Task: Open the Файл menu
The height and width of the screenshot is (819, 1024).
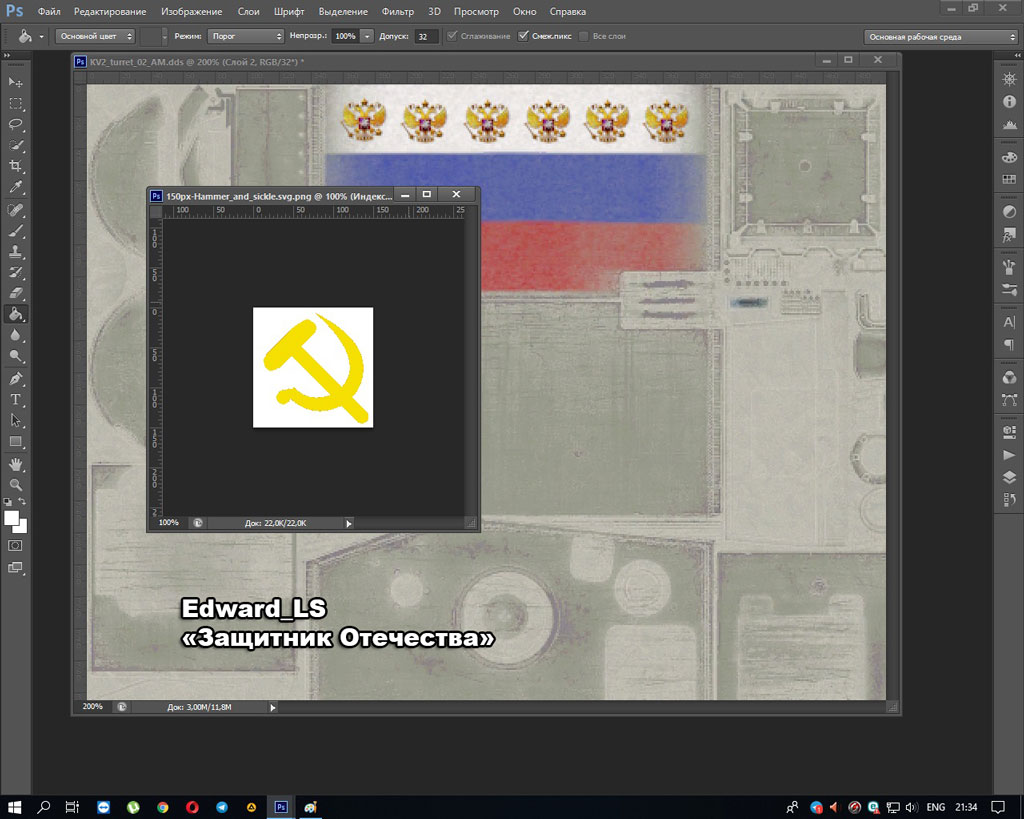Action: point(49,11)
